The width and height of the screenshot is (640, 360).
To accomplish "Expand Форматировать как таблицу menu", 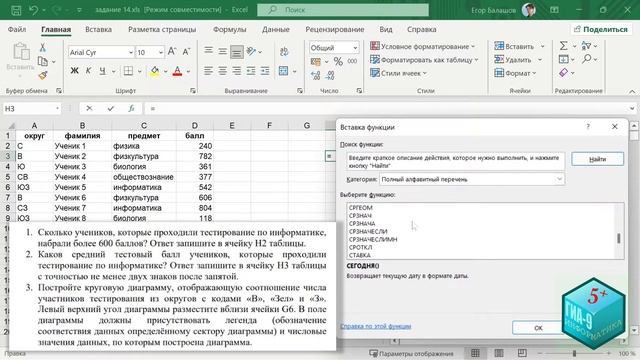I will point(424,60).
